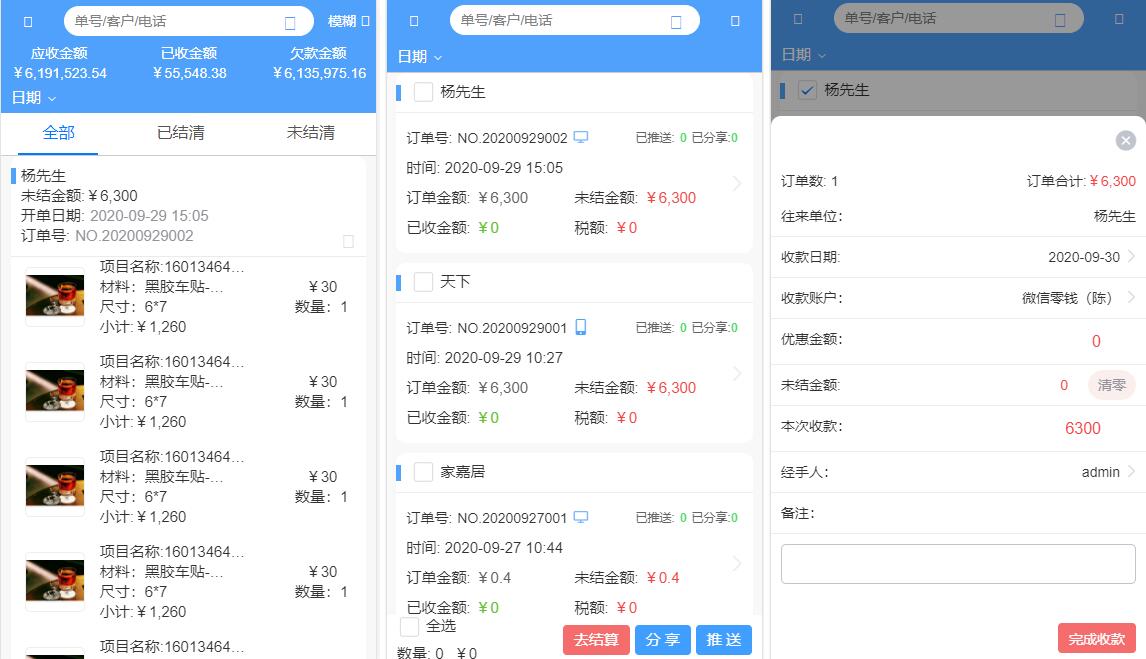Expand the 日期 filter under the 应收金额 totals
Screen dimensions: 1146x659
click(x=34, y=98)
